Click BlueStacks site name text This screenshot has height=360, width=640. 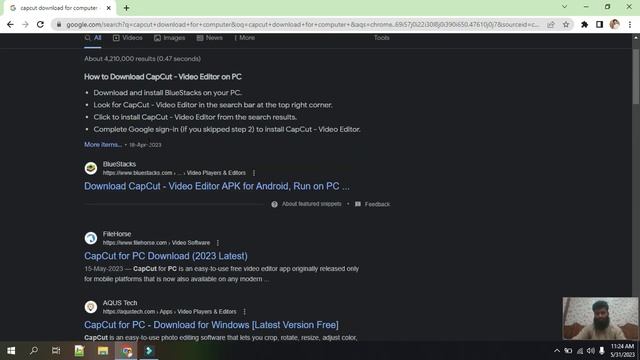pyautogui.click(x=119, y=164)
